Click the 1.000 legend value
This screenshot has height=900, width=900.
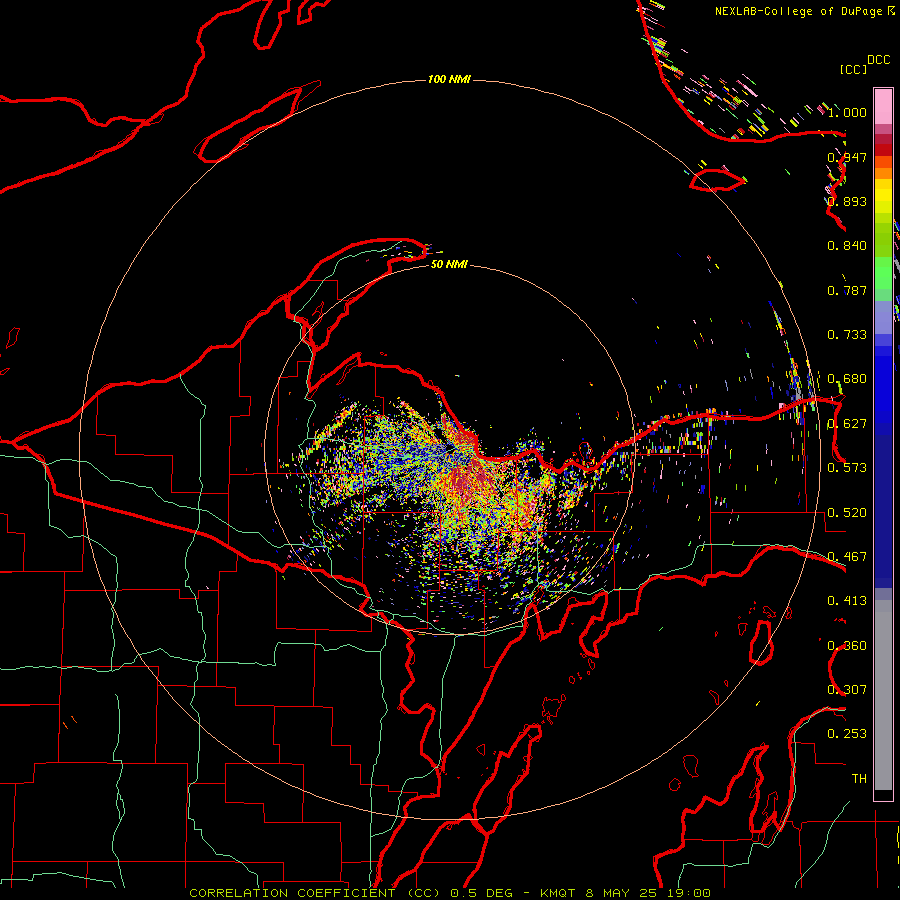point(847,112)
